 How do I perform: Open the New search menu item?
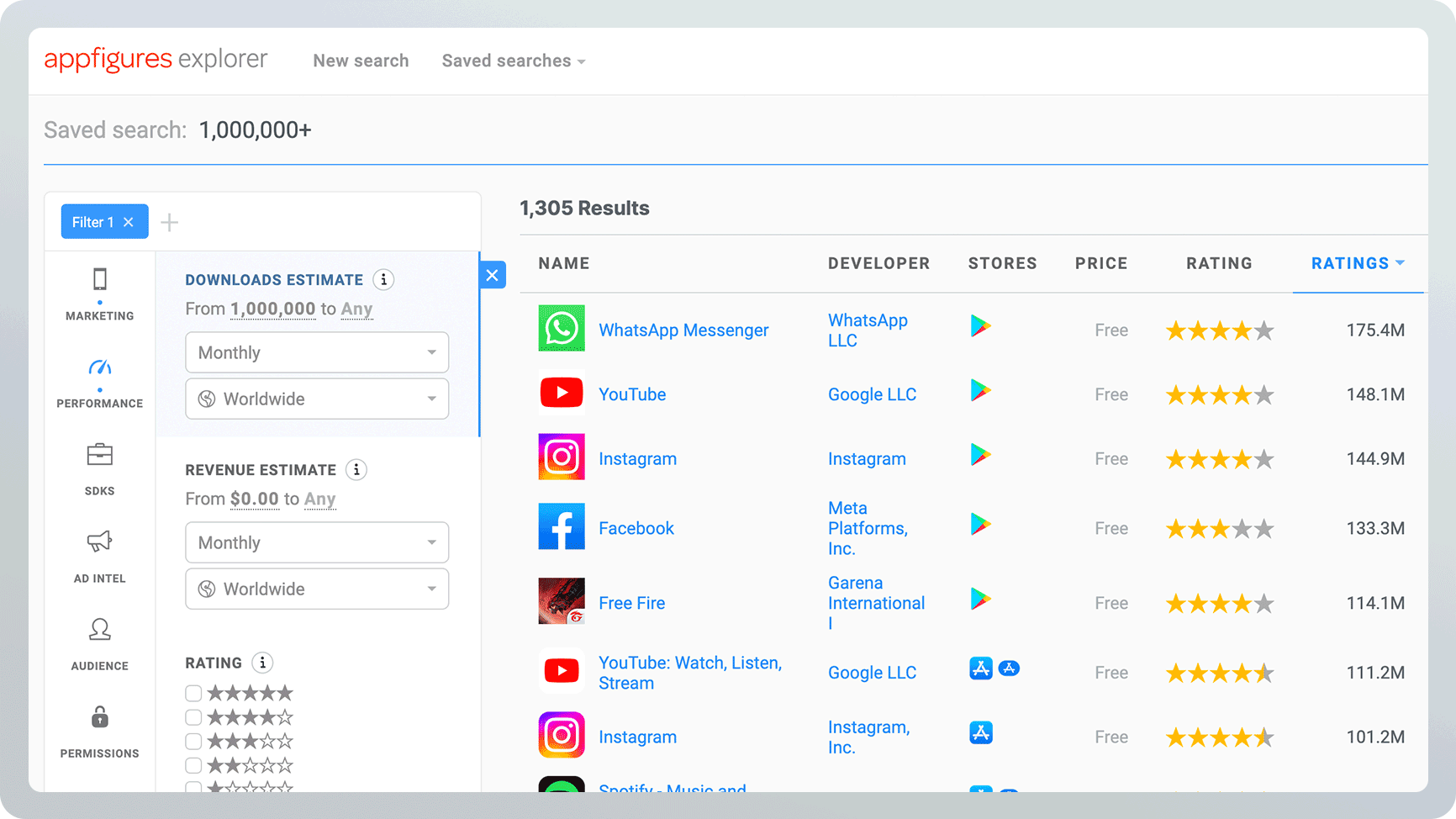click(x=361, y=60)
